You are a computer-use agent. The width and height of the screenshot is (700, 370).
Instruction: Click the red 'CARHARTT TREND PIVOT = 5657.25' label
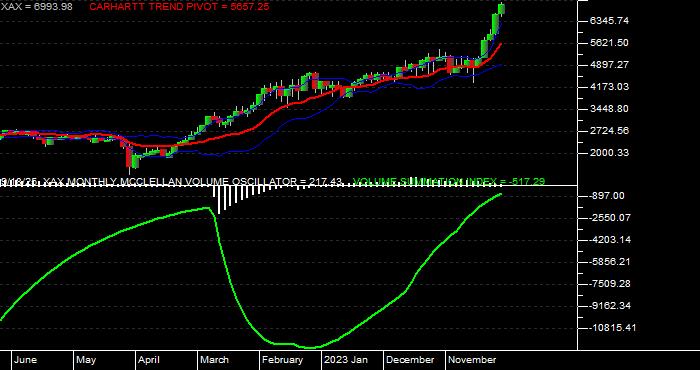(x=179, y=7)
